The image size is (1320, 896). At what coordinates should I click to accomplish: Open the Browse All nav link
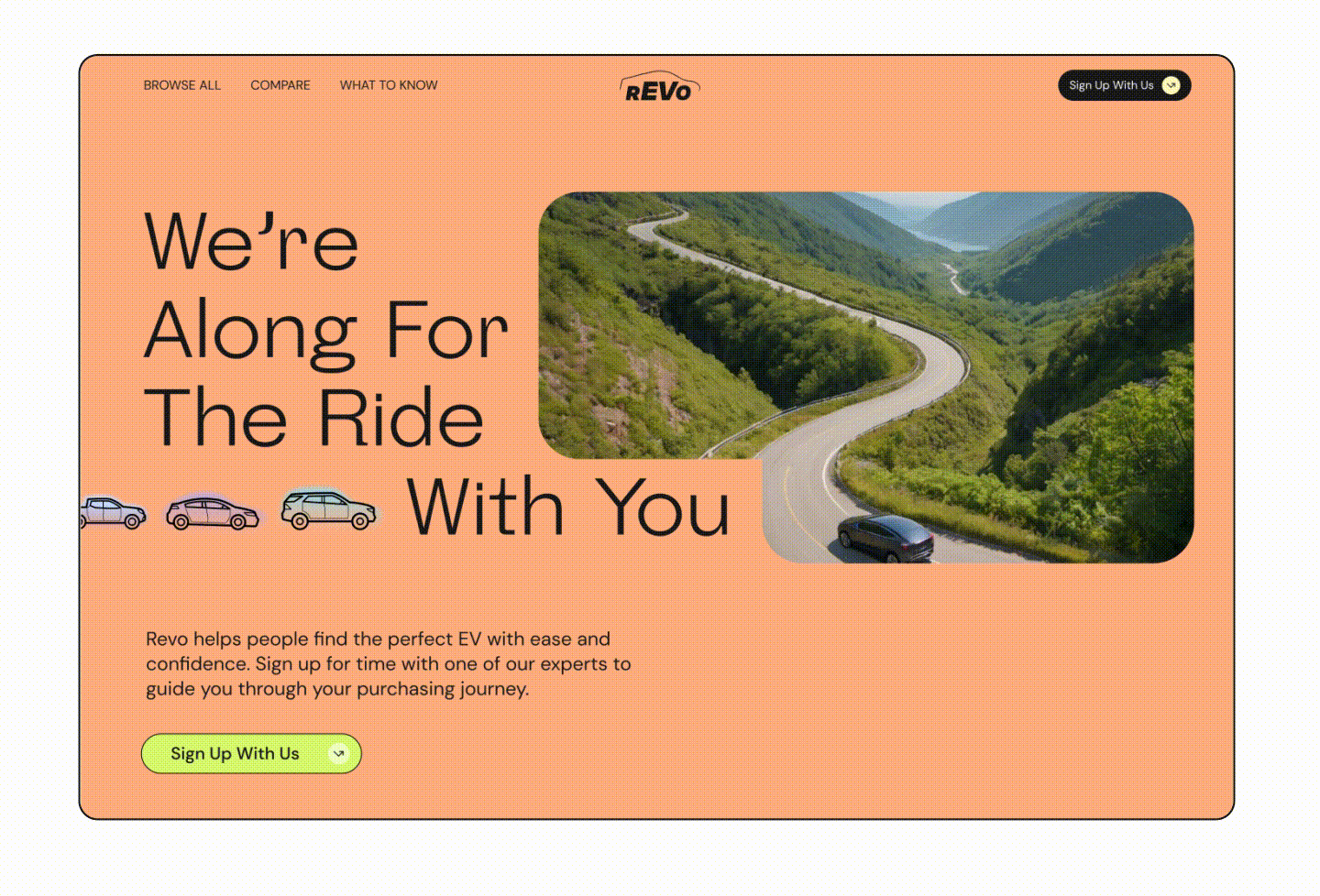[x=181, y=85]
